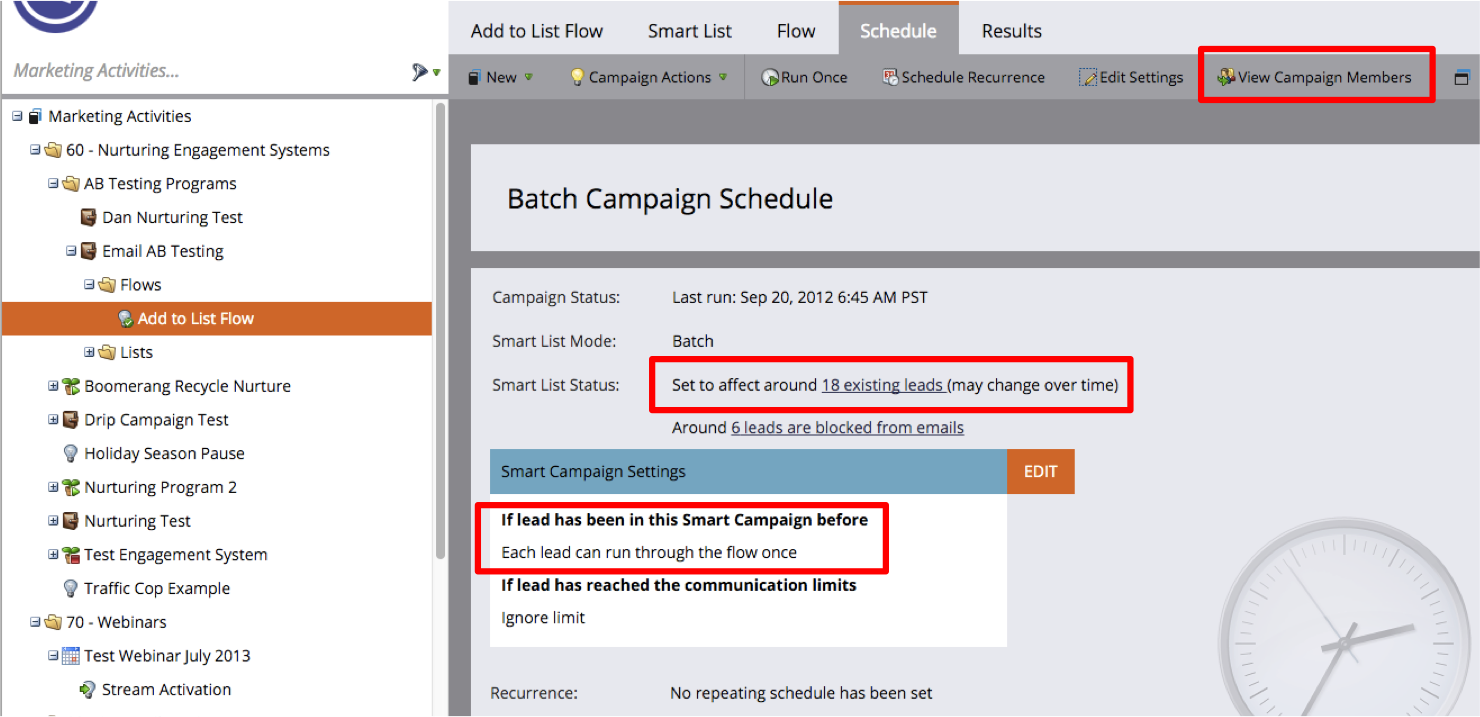Click the Marketing Activities search field

[x=200, y=71]
